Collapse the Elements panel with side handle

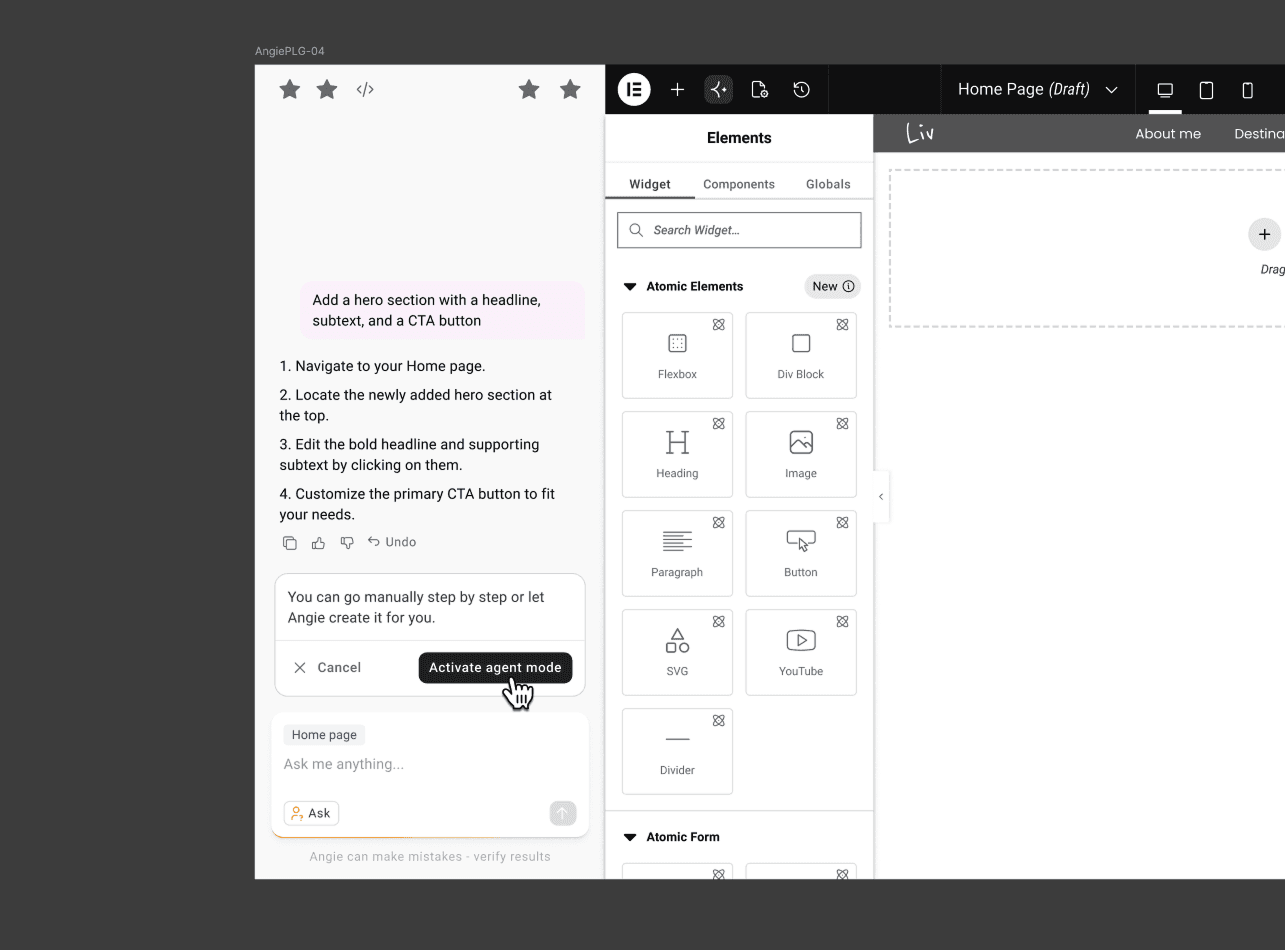tap(881, 497)
